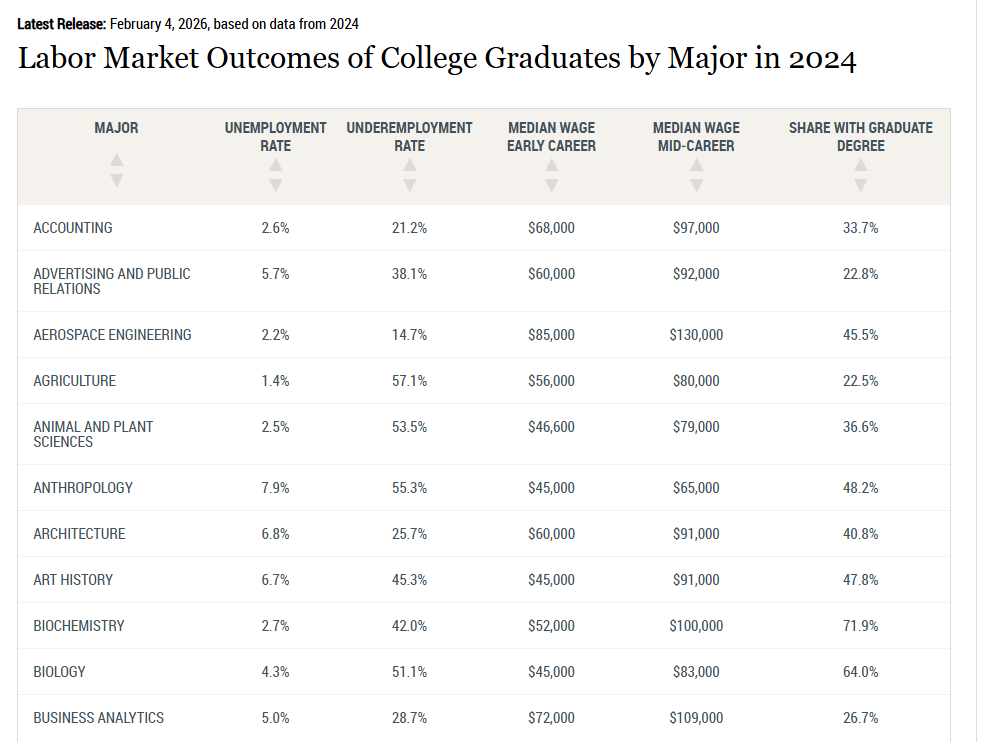This screenshot has height=742, width=997.
Task: Sort Median Wage Early Career descending arrow
Action: (551, 185)
